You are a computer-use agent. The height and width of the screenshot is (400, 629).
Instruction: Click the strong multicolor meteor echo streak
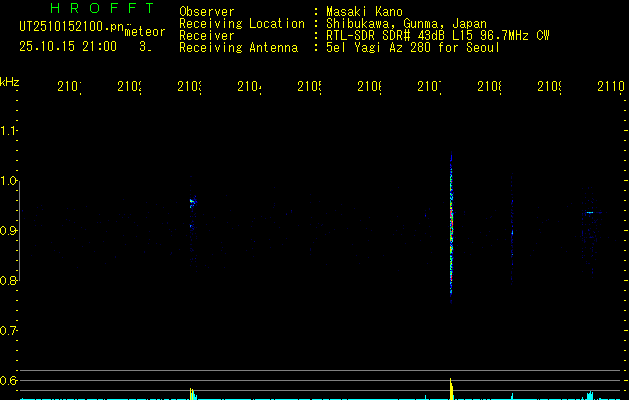coord(451,227)
